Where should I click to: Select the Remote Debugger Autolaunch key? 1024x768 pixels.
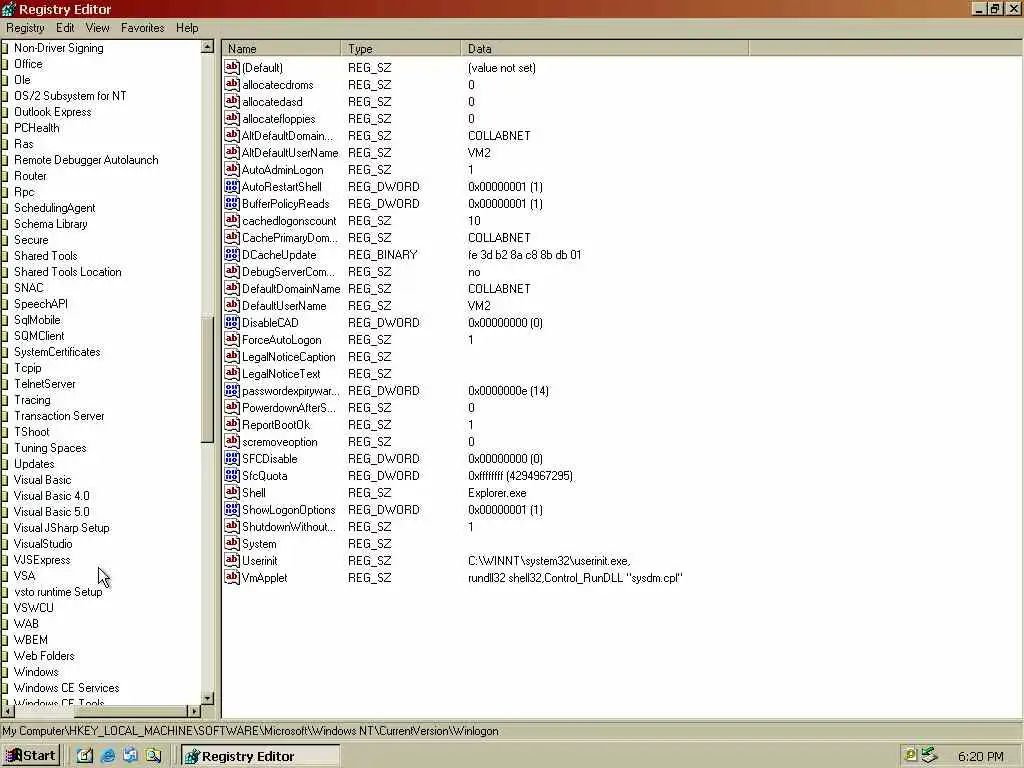86,160
